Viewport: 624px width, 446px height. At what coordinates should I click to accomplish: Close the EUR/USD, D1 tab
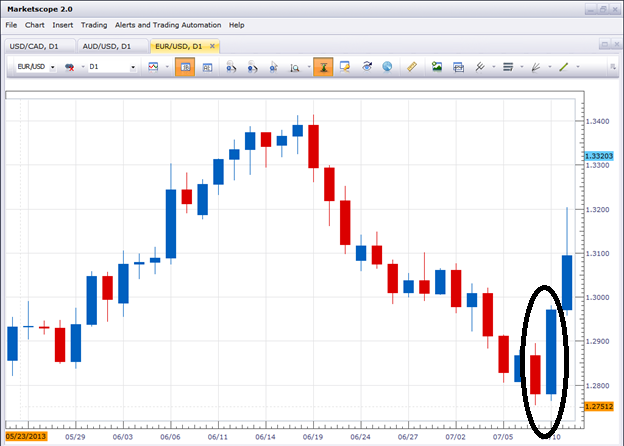pyautogui.click(x=212, y=45)
